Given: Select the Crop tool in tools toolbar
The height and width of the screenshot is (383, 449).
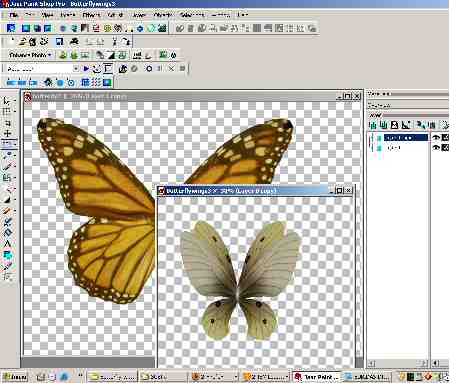Looking at the screenshot, I should tap(7, 122).
